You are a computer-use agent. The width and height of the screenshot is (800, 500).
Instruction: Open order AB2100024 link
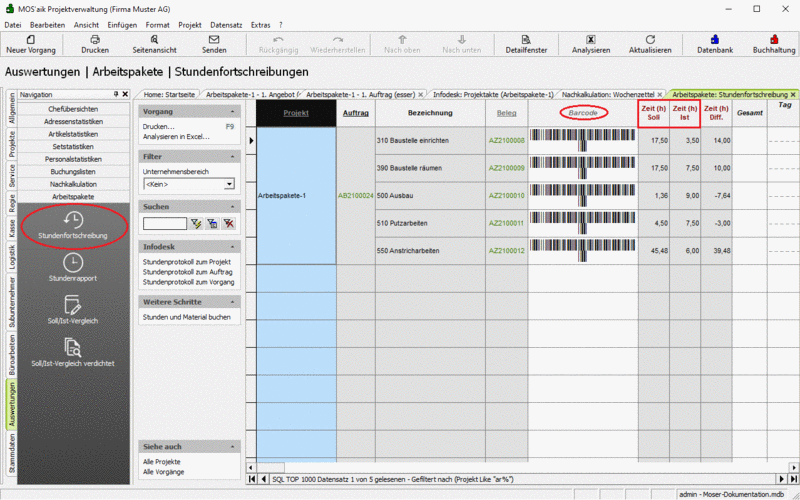tap(356, 195)
